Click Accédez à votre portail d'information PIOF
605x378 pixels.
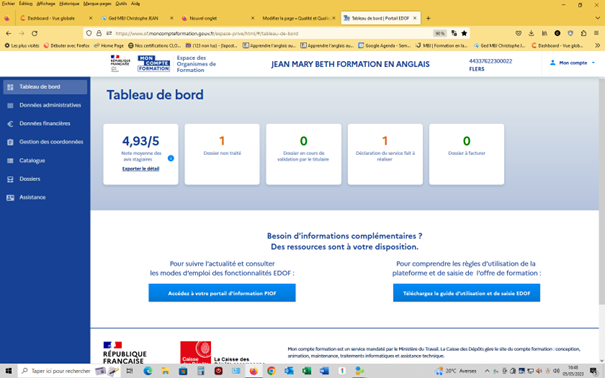222,293
